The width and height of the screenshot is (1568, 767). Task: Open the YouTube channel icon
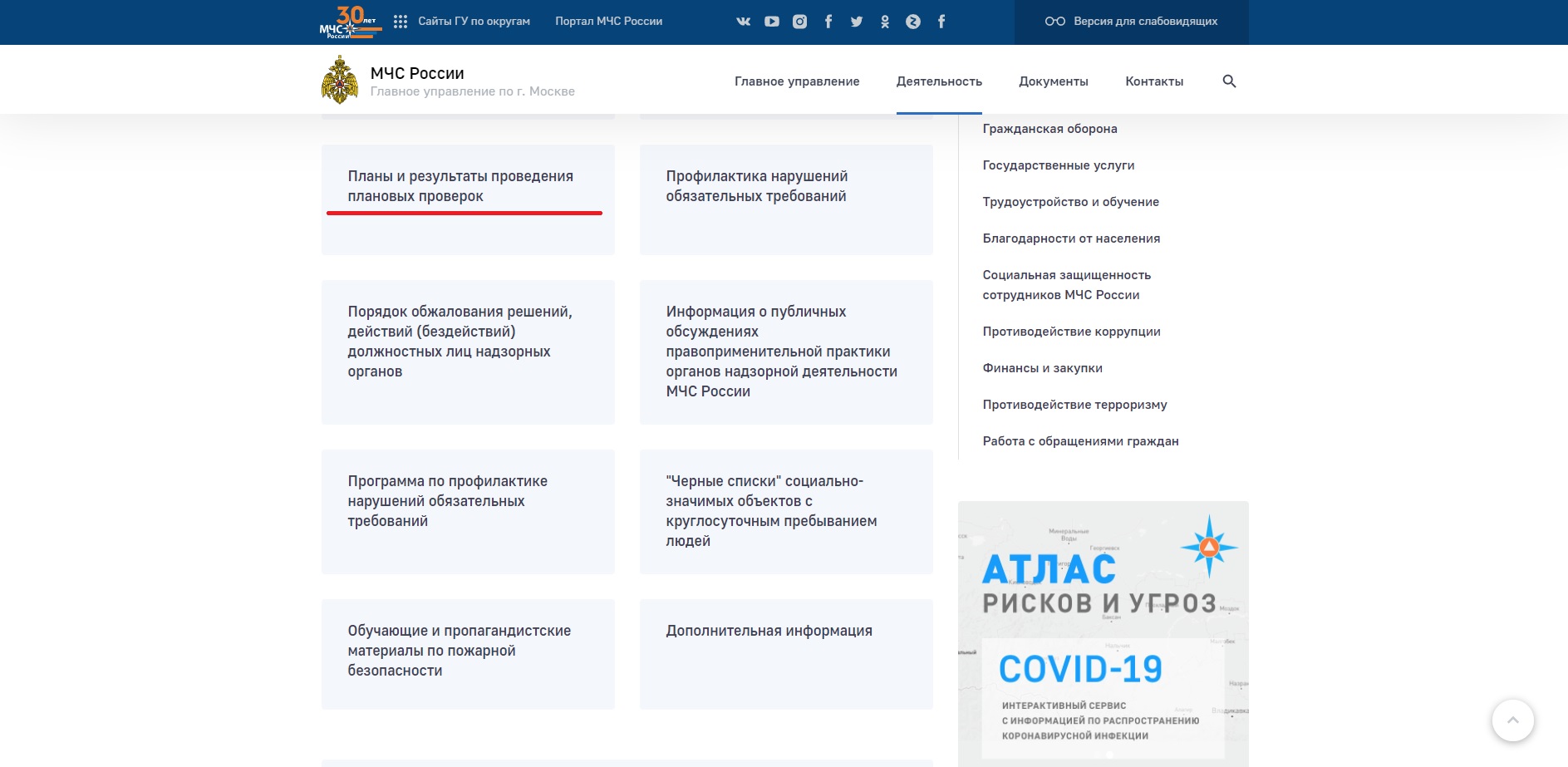coord(772,22)
